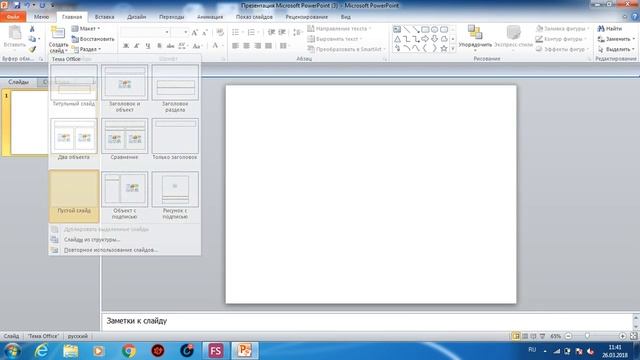
Task: Select the Text Box shape icon
Action: (x=397, y=29)
